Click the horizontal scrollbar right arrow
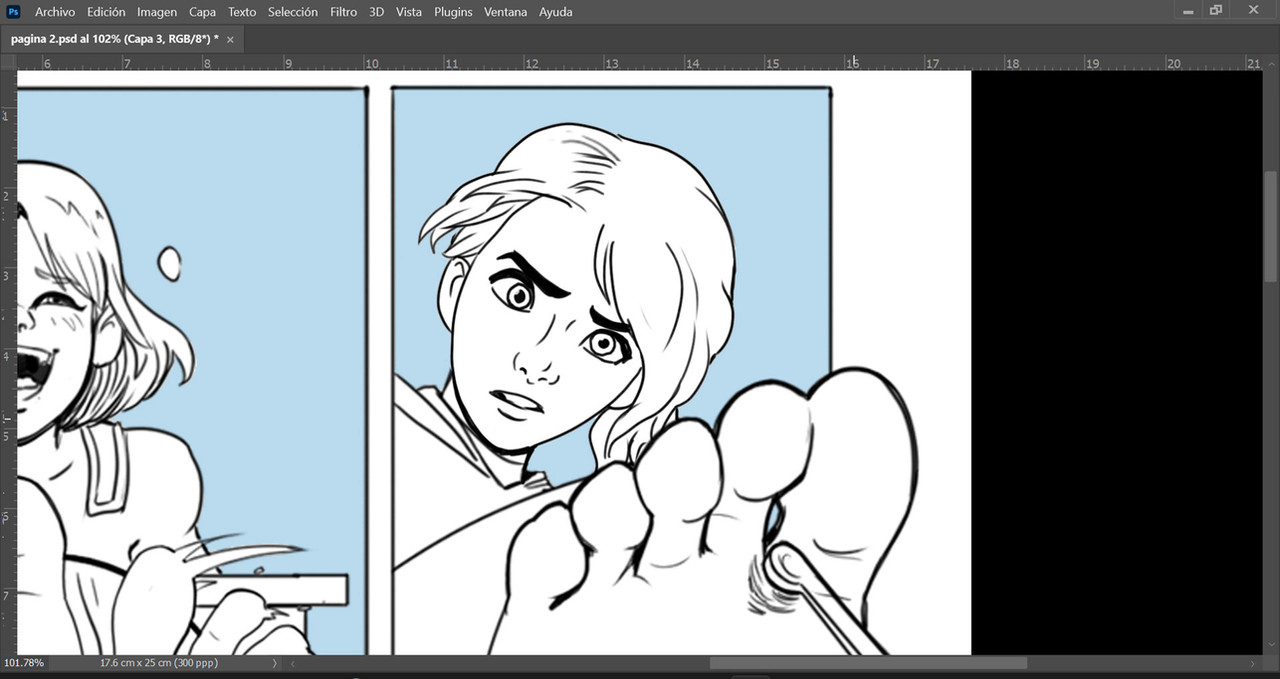1280x679 pixels. (1253, 663)
